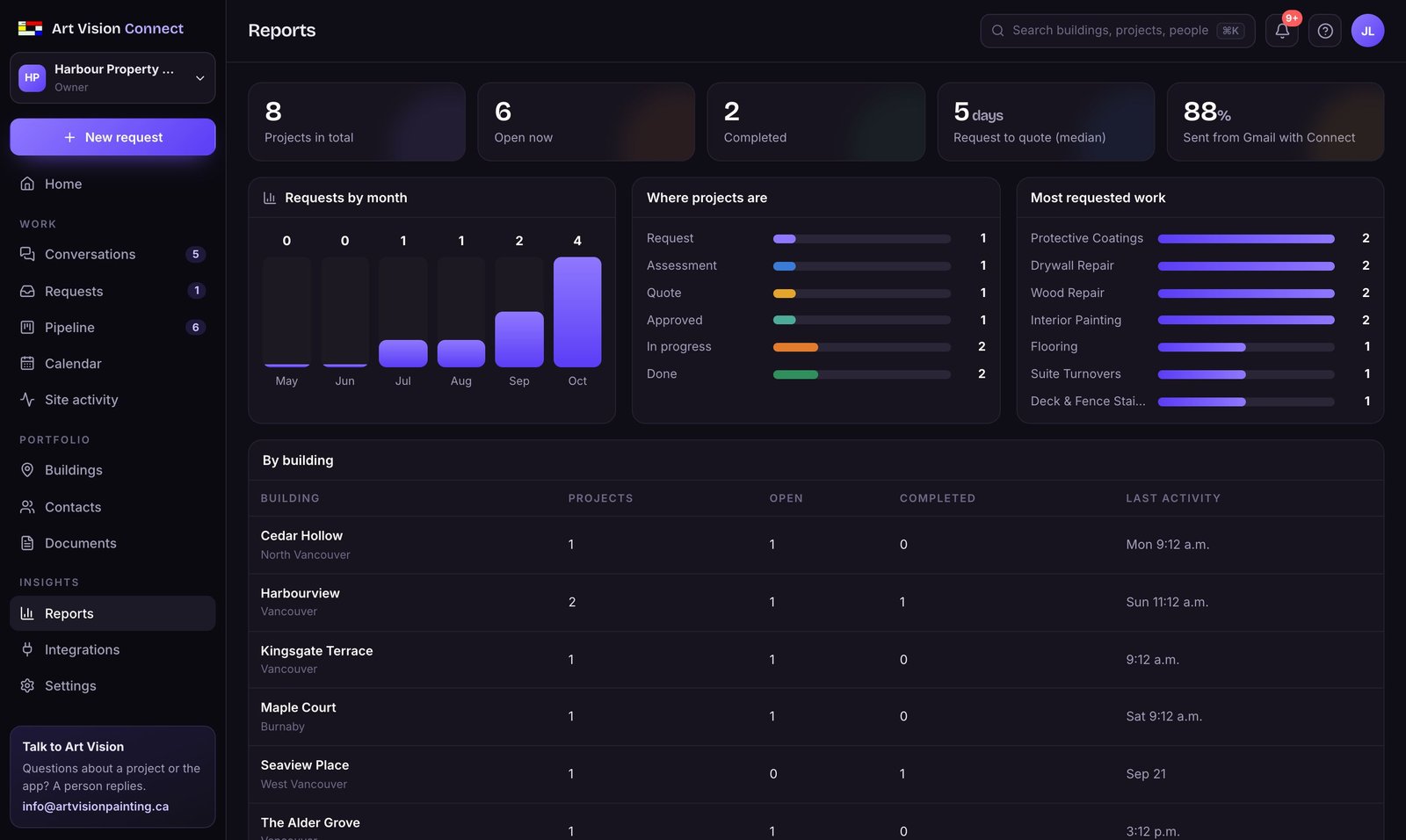The image size is (1406, 840).
Task: Click the Conversations badge showing 5
Action: [x=196, y=254]
